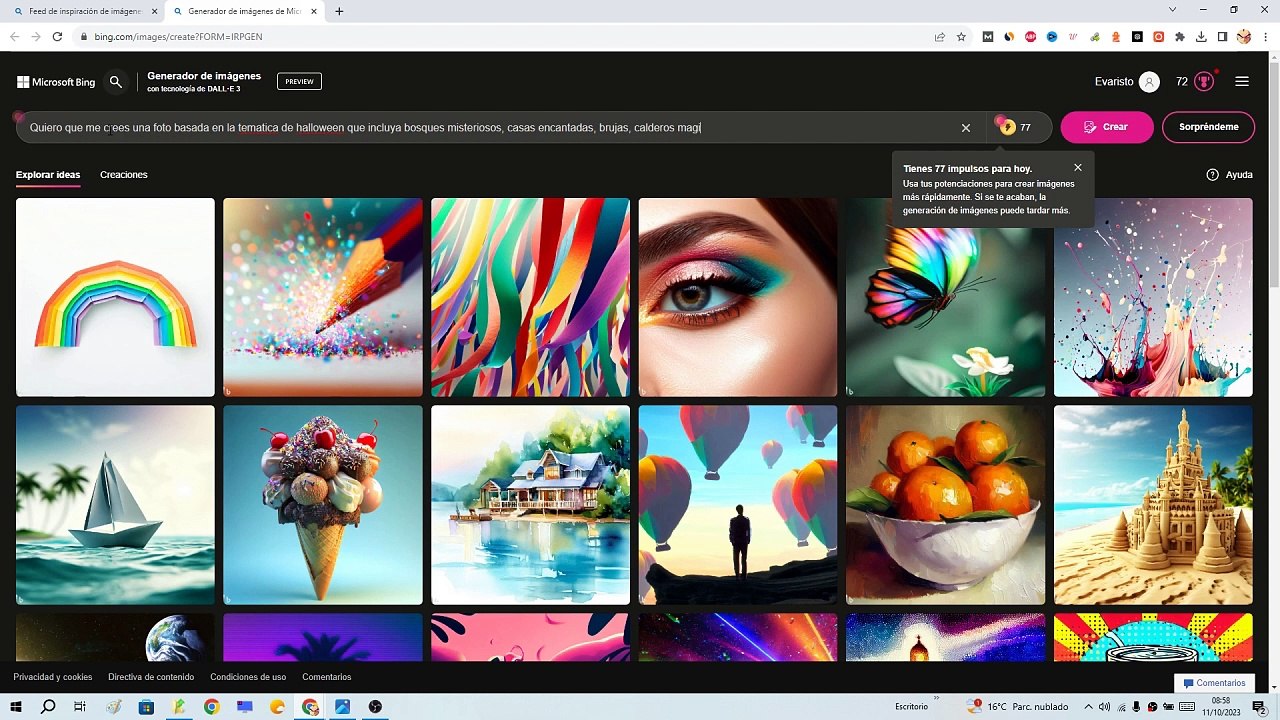Viewport: 1280px width, 720px height.
Task: Close the Feed de inspiración tab
Action: click(x=155, y=11)
